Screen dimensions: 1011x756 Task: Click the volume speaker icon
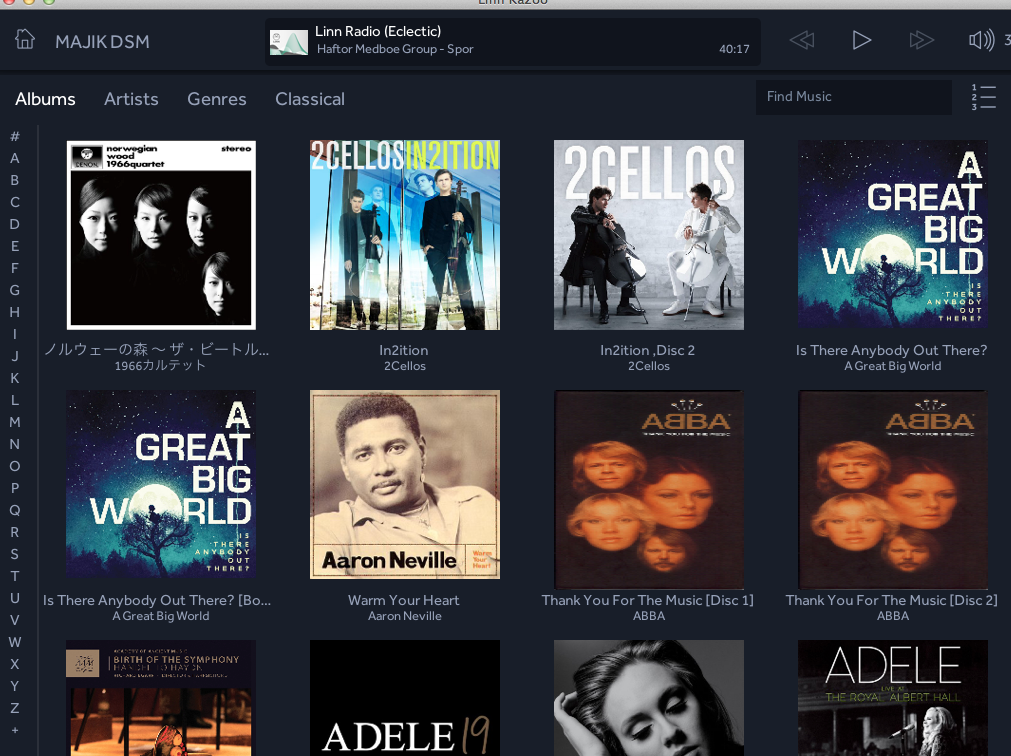click(x=981, y=41)
